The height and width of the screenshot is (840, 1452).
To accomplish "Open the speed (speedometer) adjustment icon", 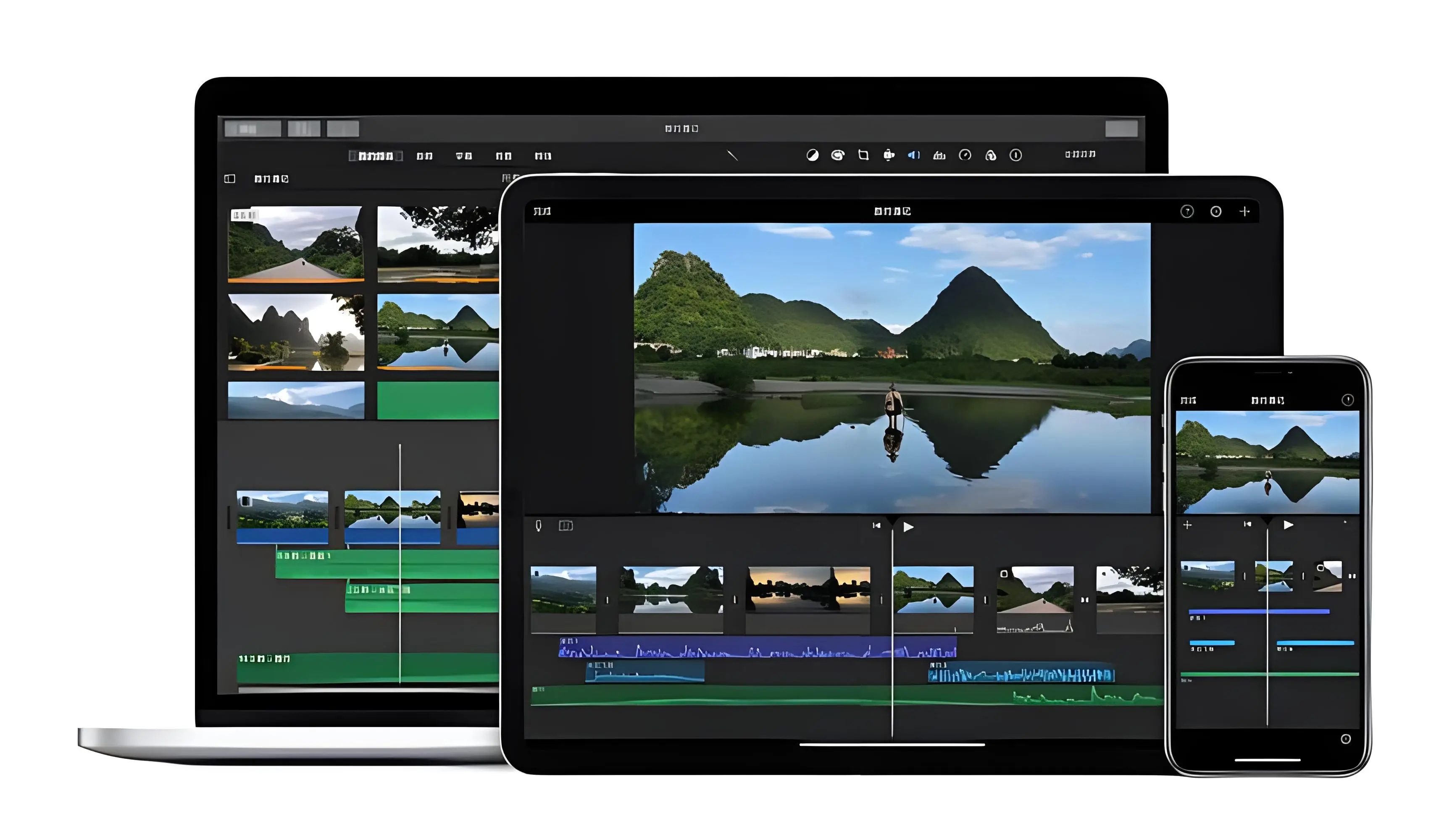I will [x=965, y=155].
